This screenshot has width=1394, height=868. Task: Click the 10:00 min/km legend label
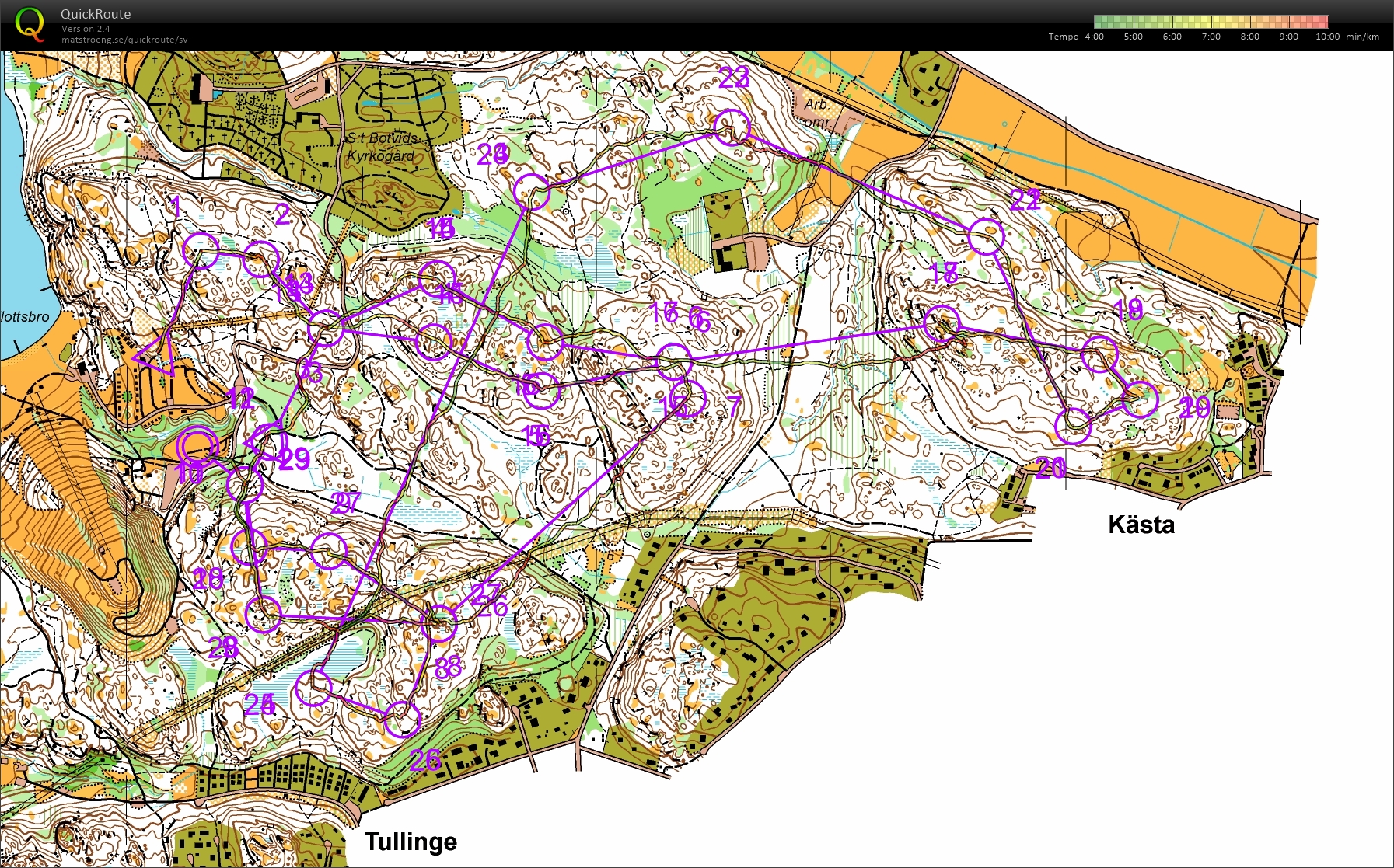(1347, 37)
